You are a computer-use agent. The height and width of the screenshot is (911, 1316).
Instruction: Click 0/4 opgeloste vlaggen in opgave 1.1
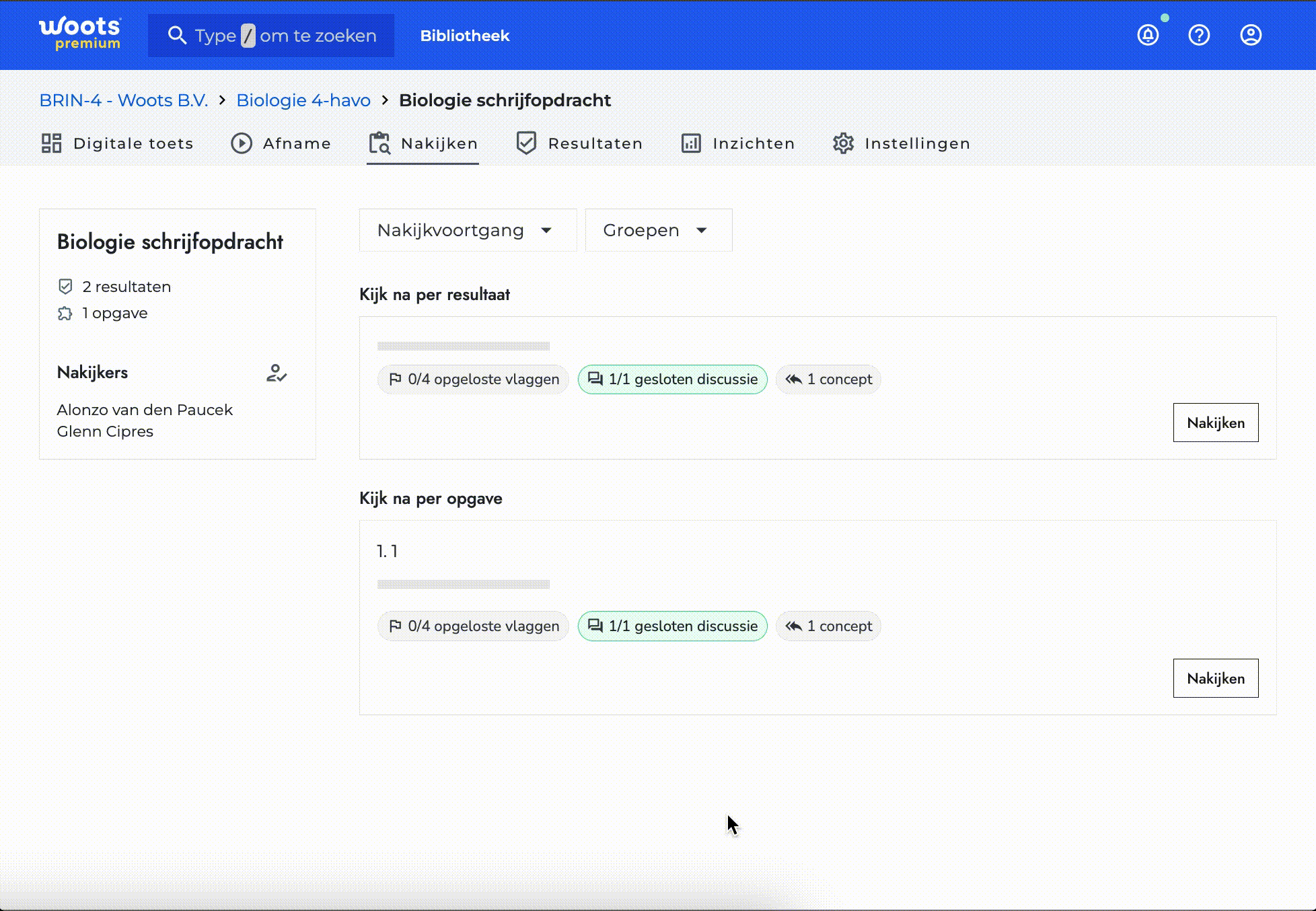(x=473, y=626)
